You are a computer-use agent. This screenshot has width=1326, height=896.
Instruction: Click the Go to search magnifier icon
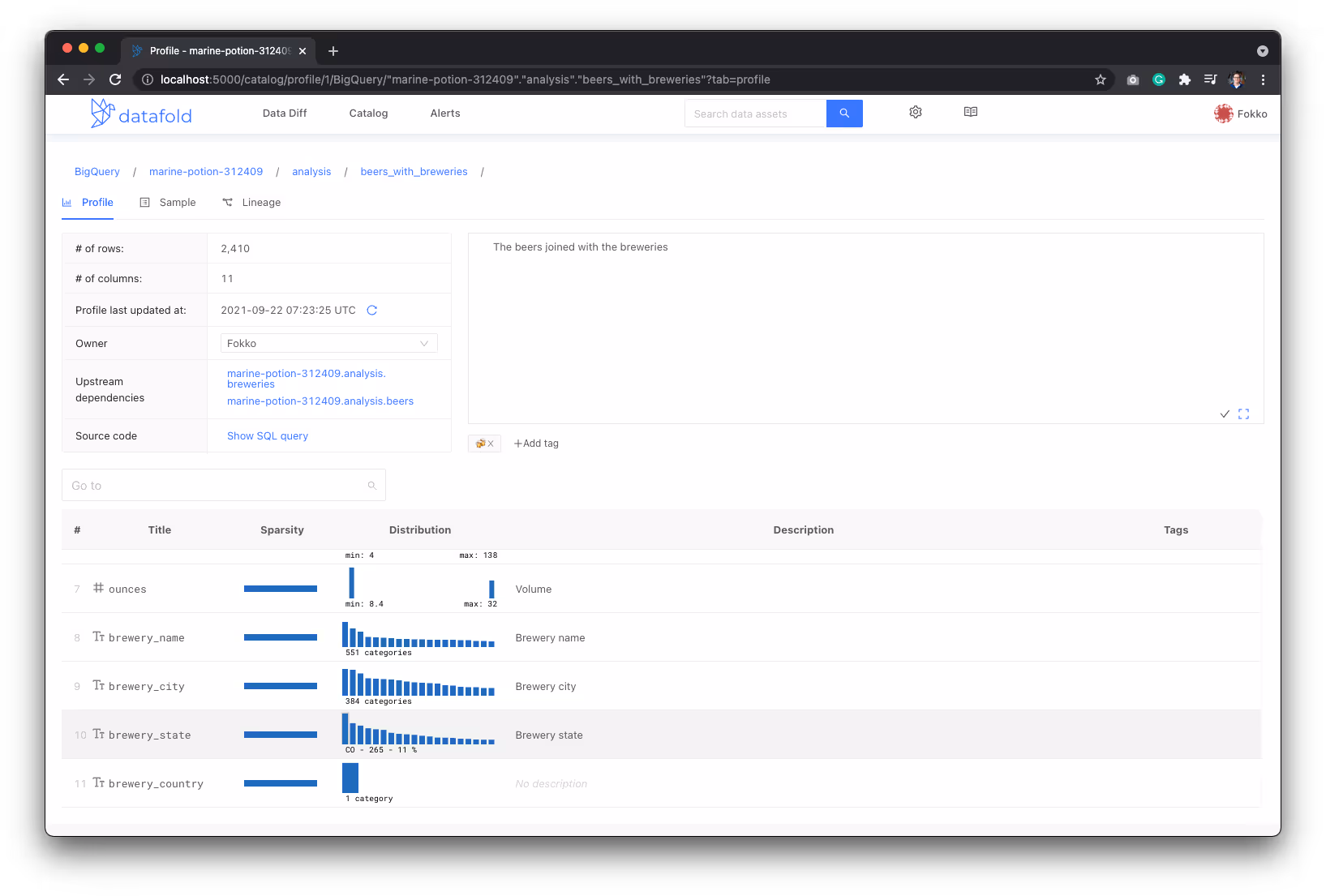click(372, 486)
